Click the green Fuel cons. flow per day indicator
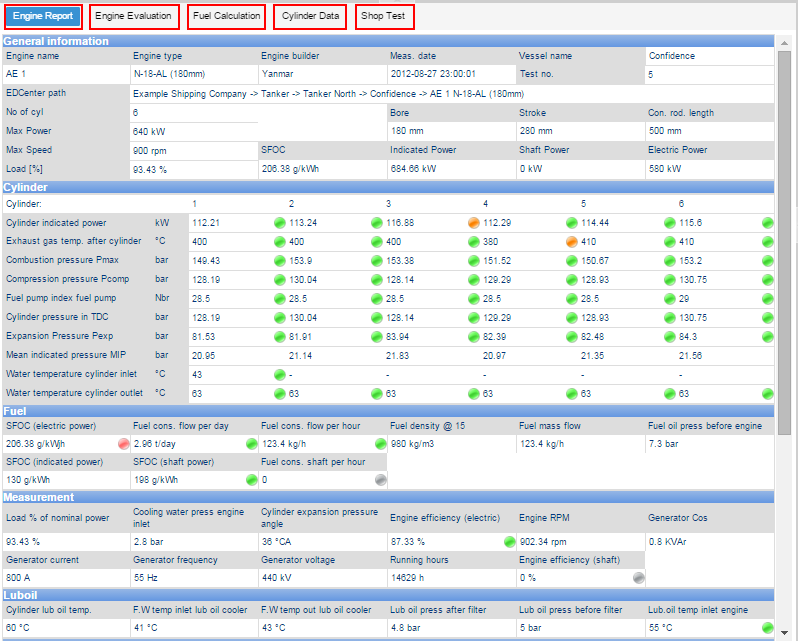 coord(251,444)
